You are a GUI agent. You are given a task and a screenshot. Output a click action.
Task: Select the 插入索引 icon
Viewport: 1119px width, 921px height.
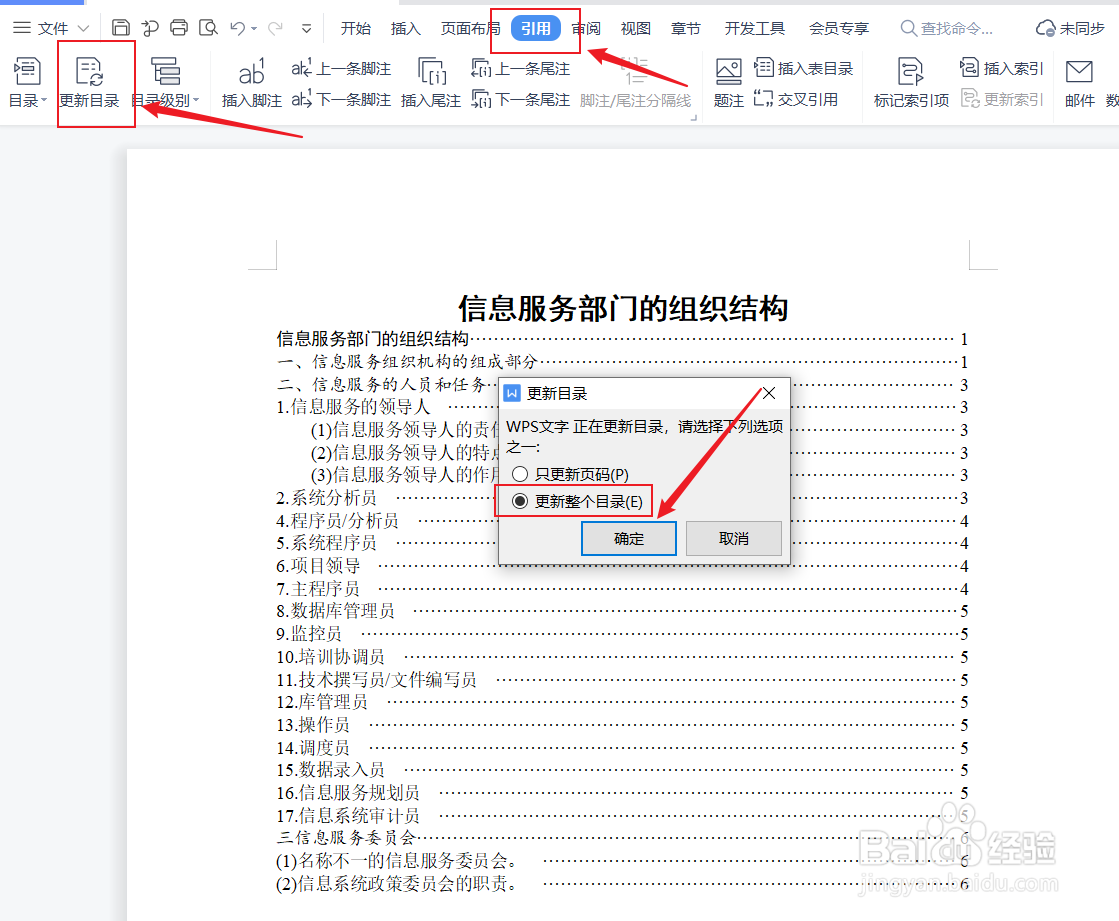pyautogui.click(x=1000, y=66)
